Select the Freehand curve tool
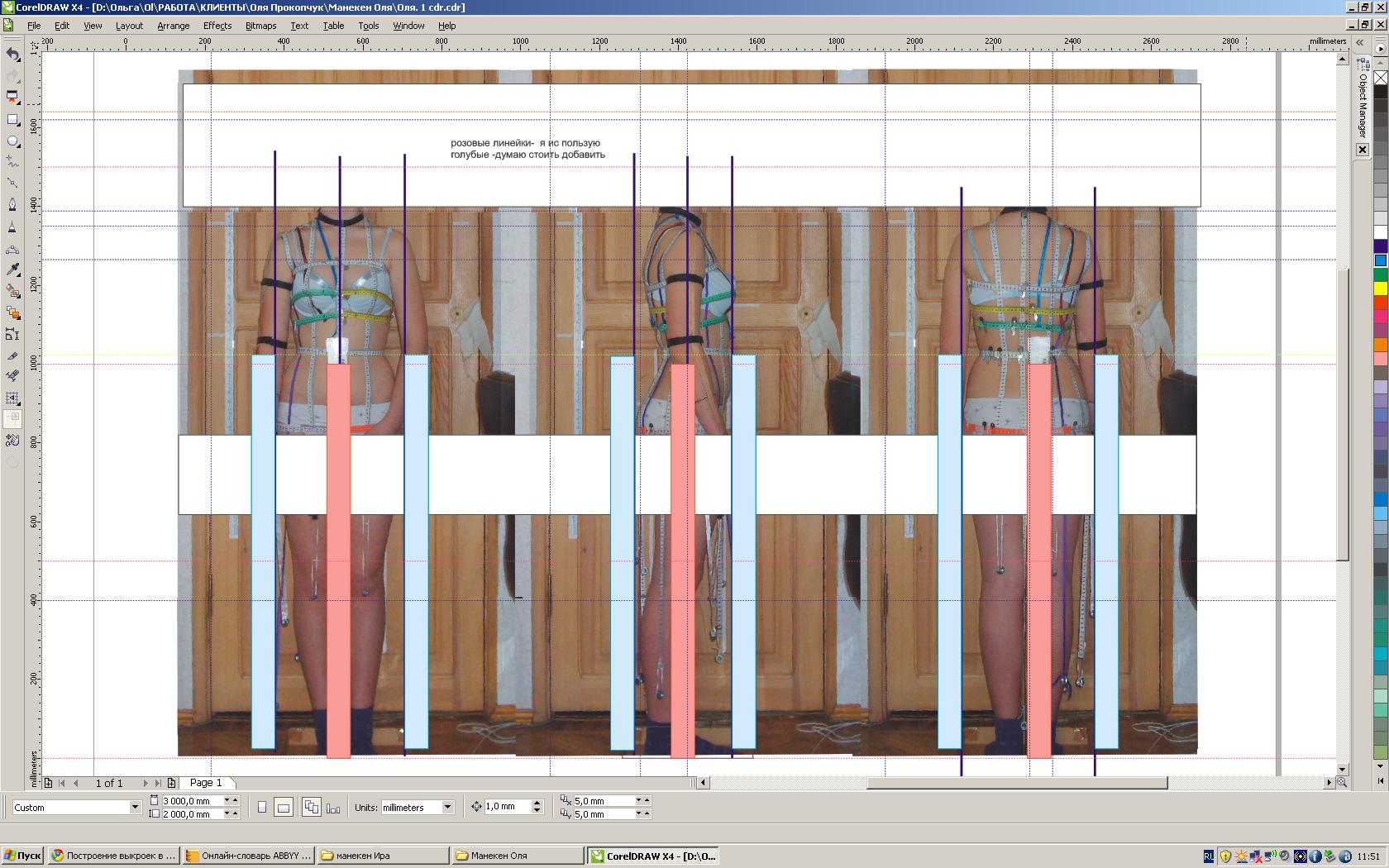1389x868 pixels. 12,161
